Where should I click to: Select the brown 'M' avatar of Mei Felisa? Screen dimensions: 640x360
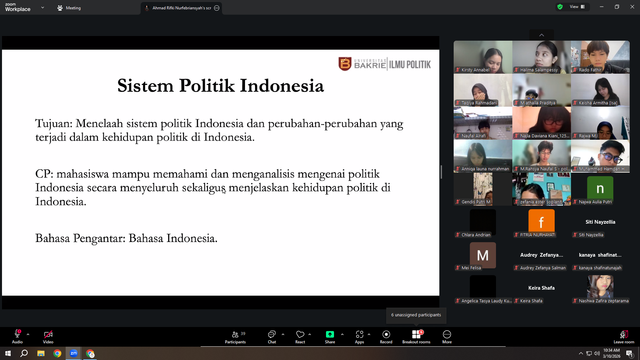483,255
